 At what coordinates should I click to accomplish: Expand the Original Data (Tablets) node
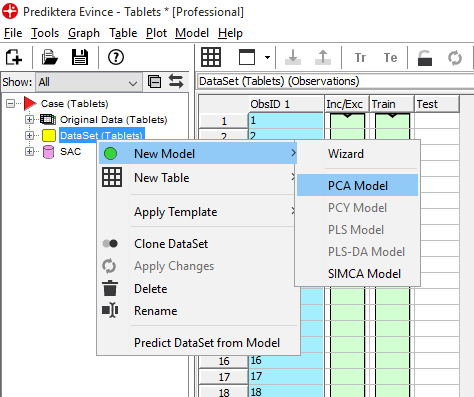[29, 119]
